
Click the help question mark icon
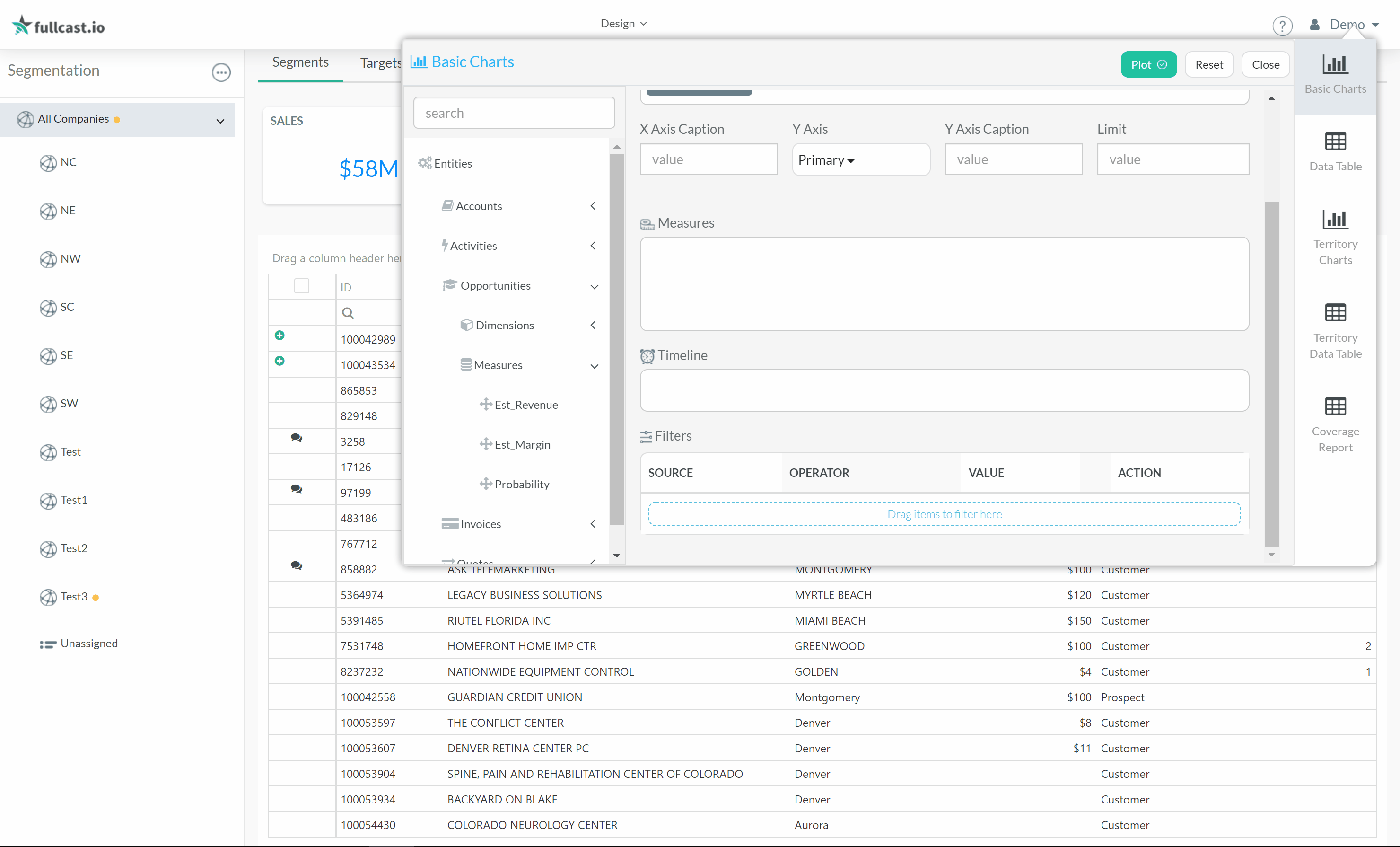1282,26
